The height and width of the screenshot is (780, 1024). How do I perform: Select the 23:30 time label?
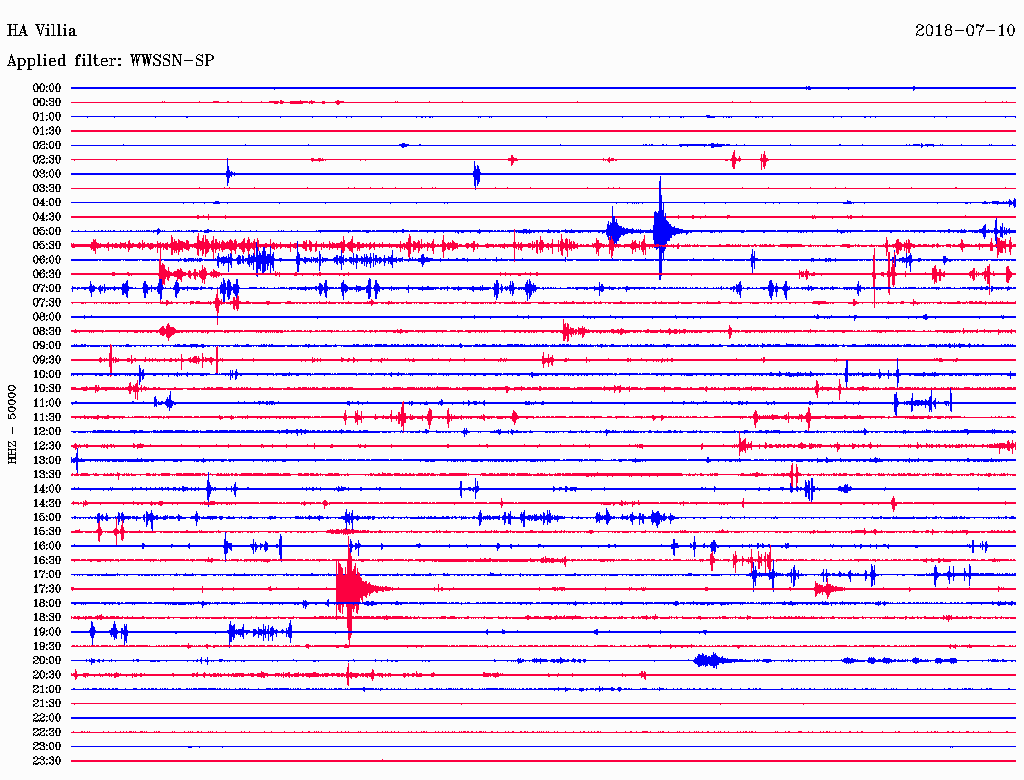[47, 761]
